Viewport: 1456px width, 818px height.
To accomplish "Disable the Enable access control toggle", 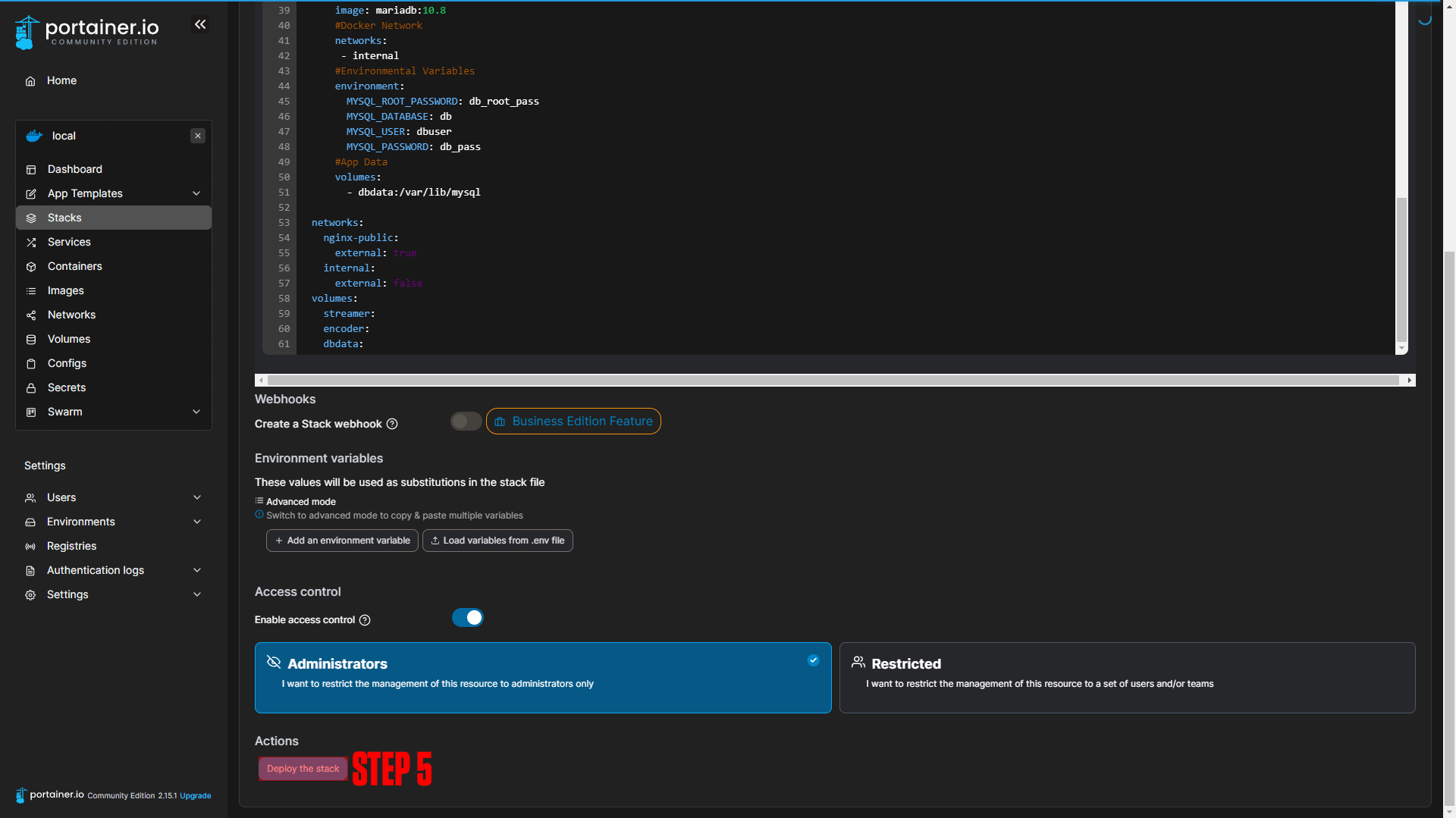I will pos(467,618).
